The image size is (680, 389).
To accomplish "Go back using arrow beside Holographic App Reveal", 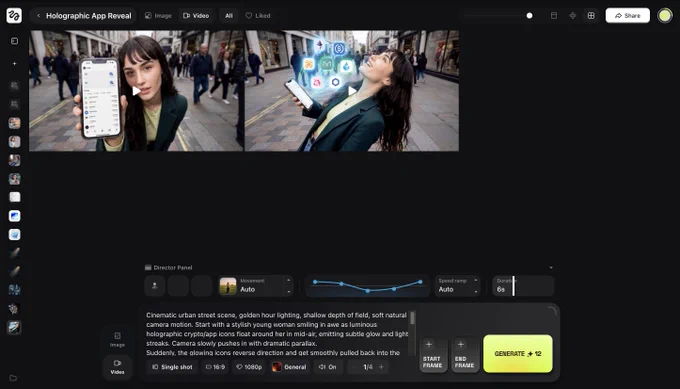I will (39, 16).
